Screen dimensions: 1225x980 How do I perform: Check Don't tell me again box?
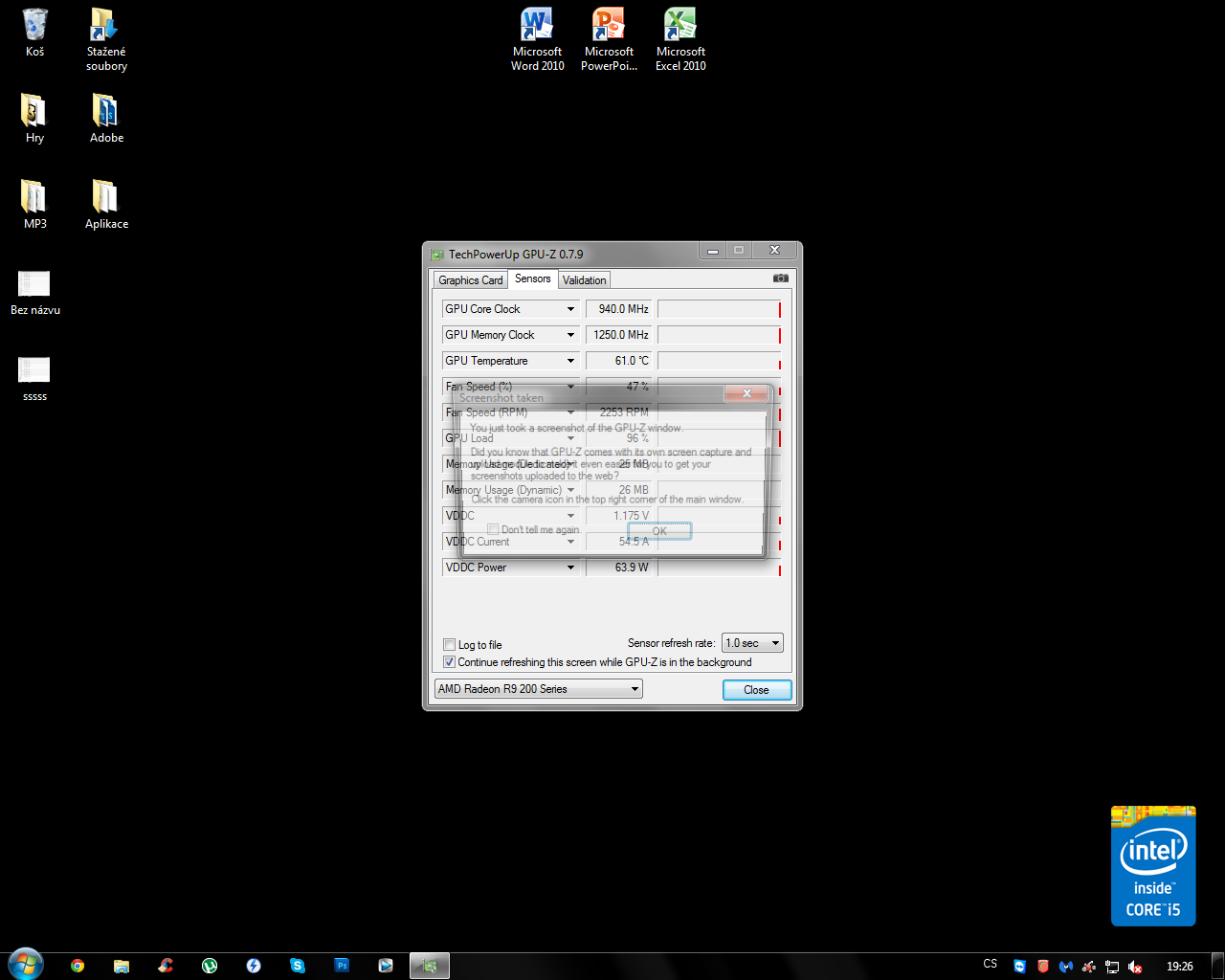coord(493,529)
